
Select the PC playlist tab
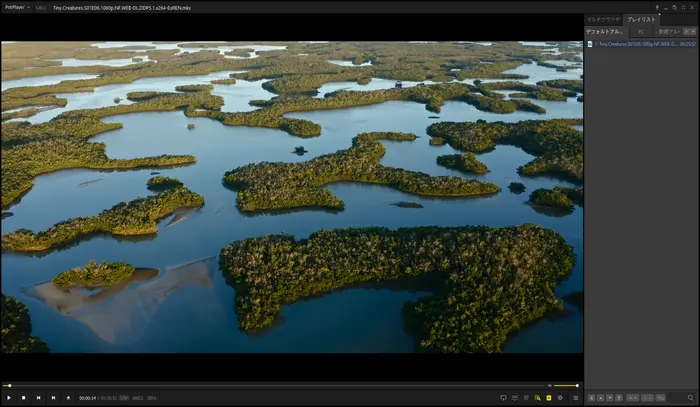point(641,31)
